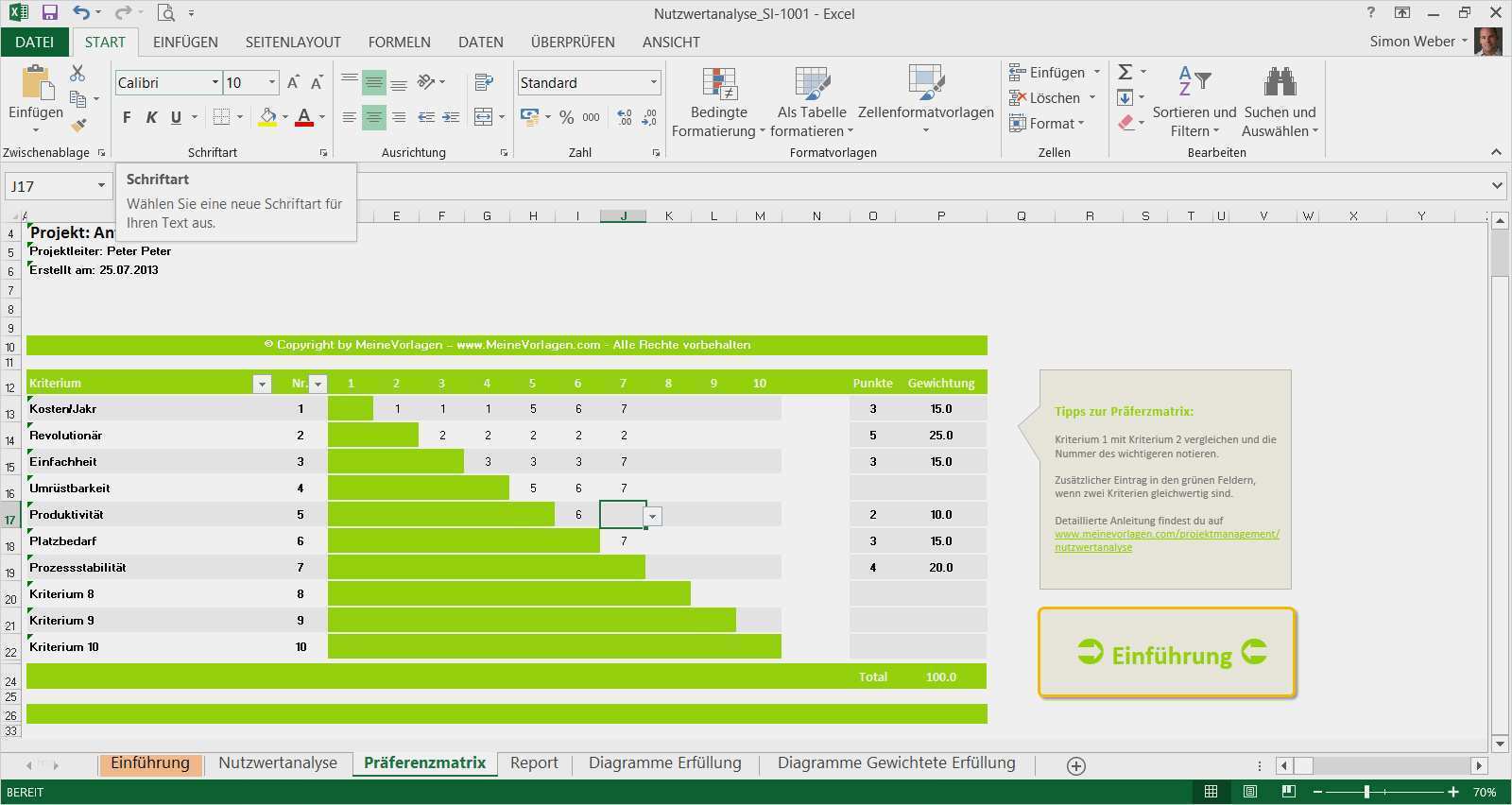
Task: Click Bedingte Formatierung button
Action: click(x=718, y=102)
